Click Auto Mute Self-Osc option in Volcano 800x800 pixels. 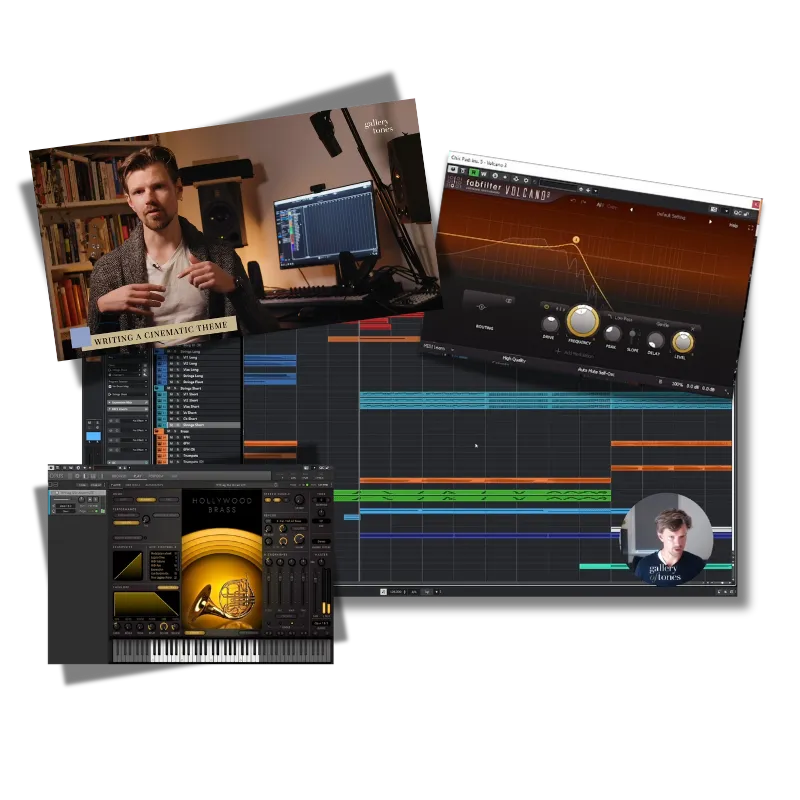coord(596,371)
